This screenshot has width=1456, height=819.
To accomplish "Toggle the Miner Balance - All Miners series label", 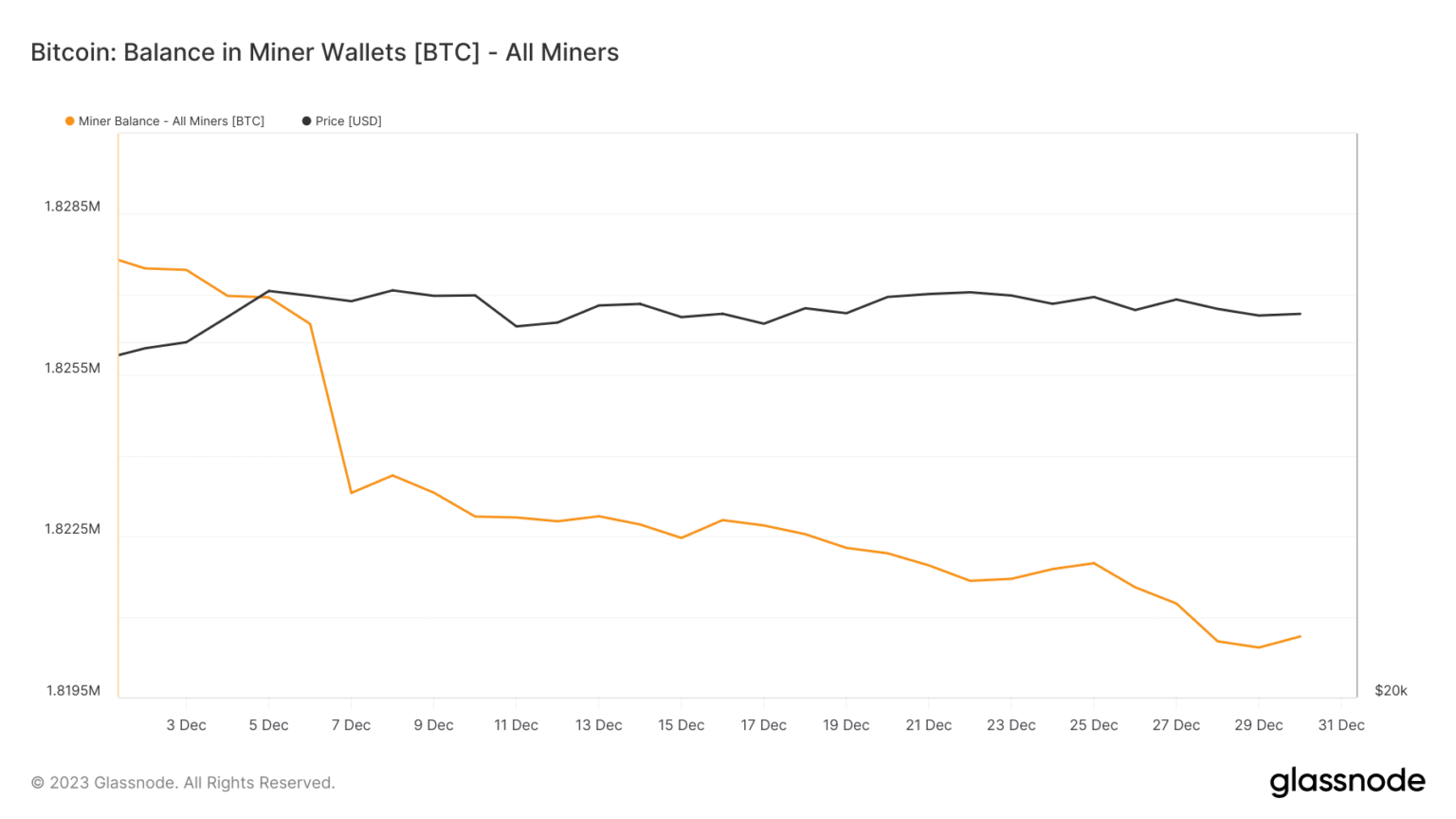I will coord(171,121).
